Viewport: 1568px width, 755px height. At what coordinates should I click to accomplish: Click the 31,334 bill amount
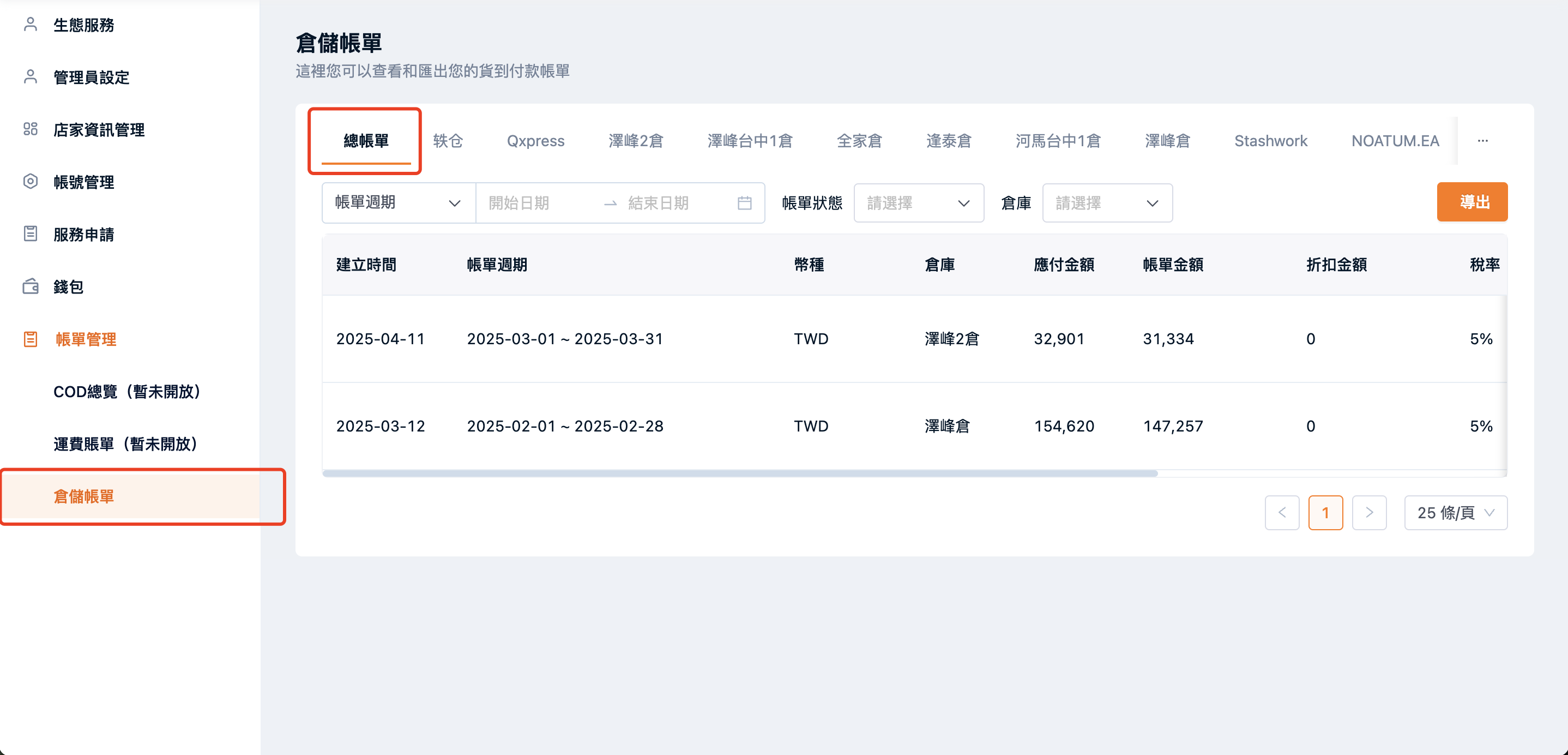coord(1168,339)
